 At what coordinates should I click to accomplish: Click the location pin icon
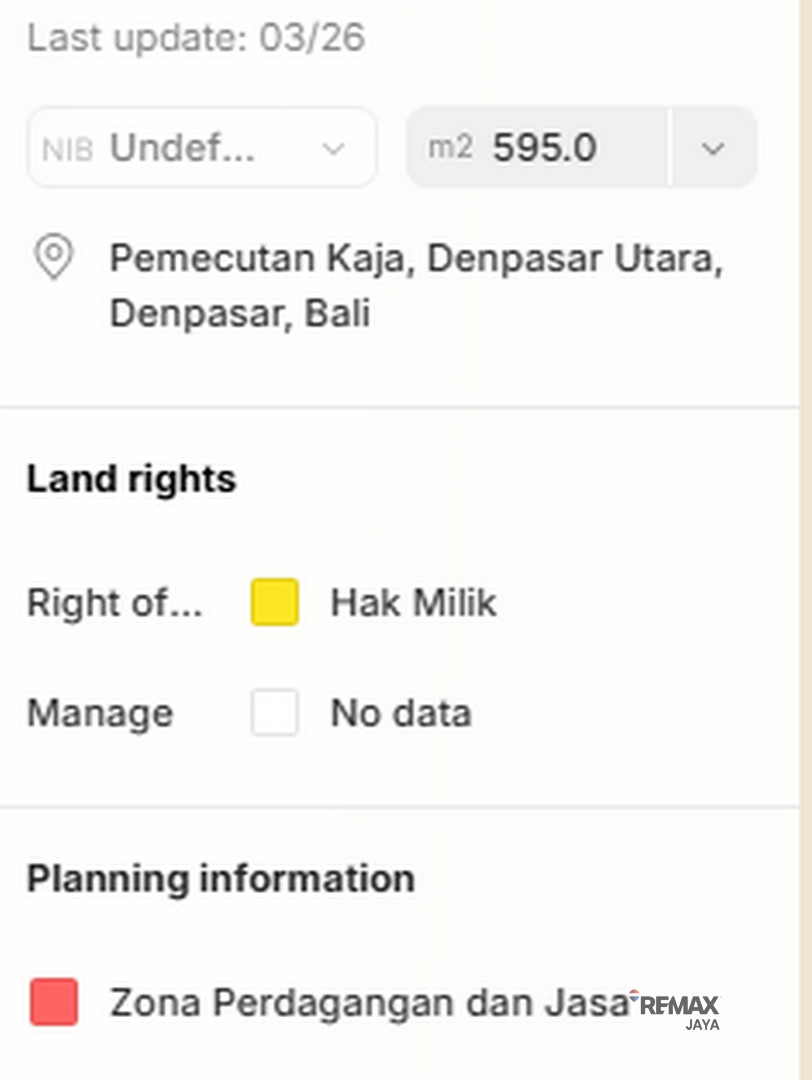point(53,258)
